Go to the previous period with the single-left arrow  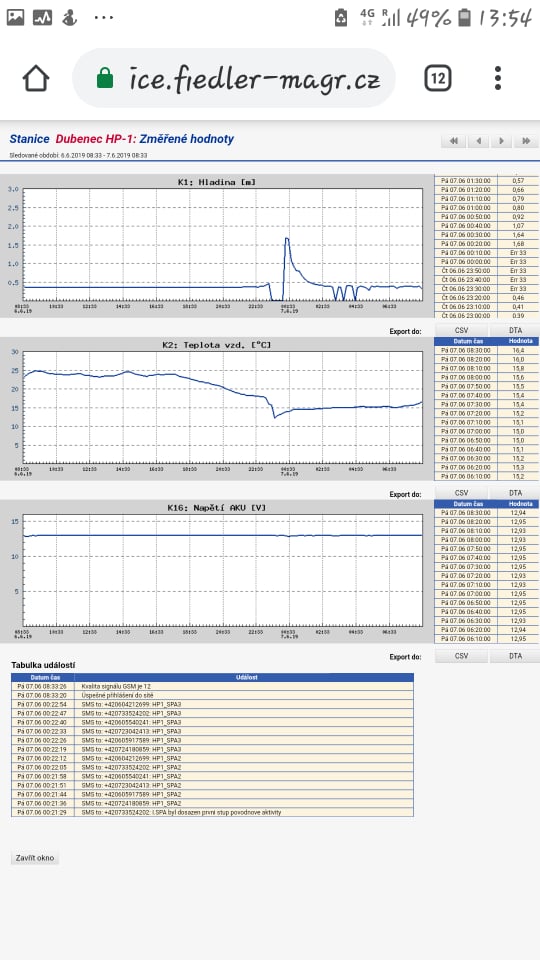click(478, 141)
